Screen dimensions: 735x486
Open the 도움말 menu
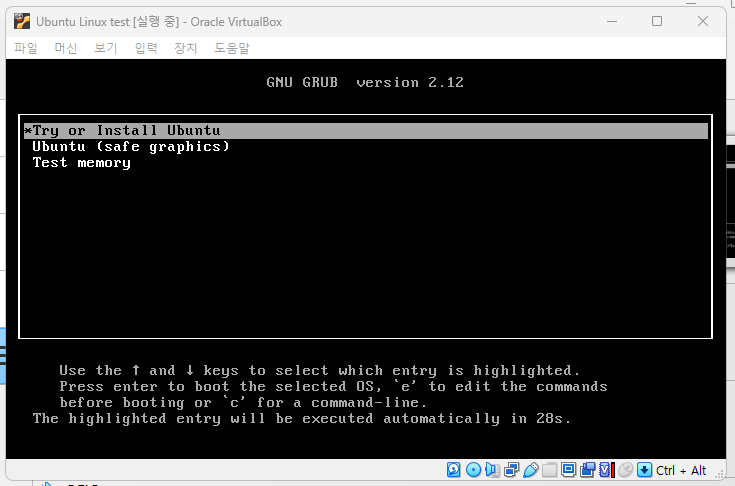[232, 48]
